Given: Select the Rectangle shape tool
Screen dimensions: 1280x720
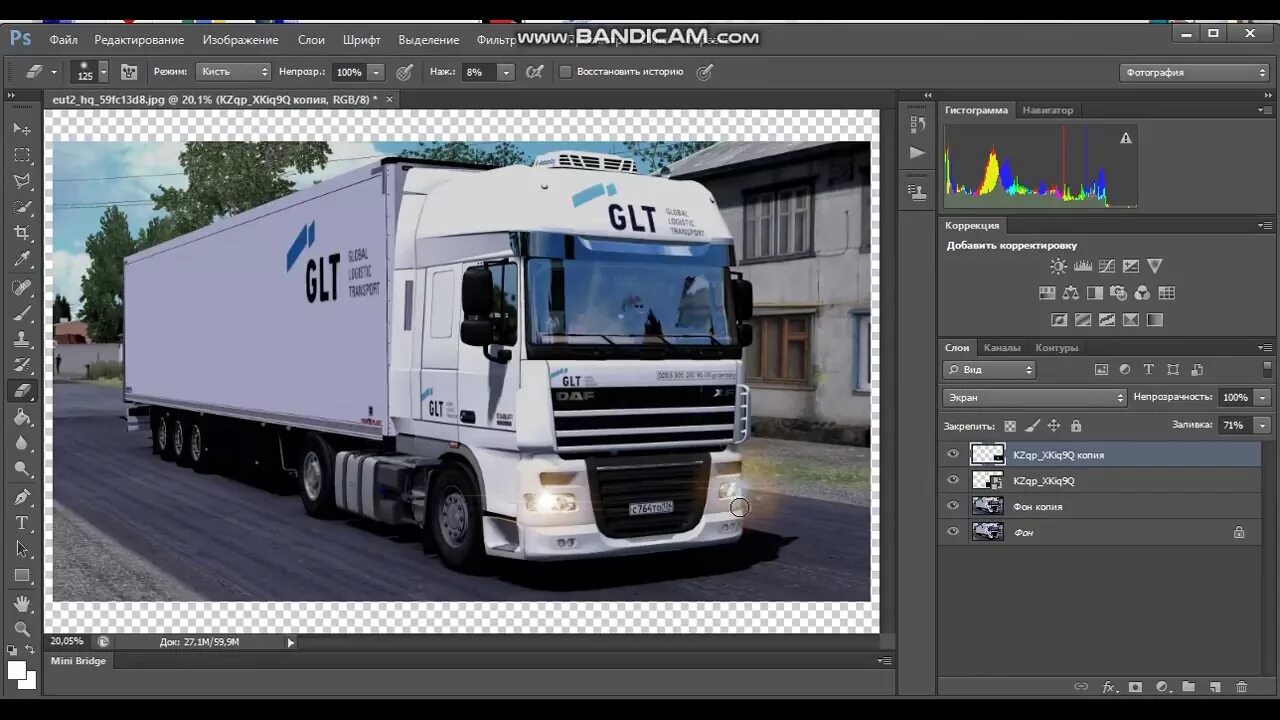Looking at the screenshot, I should pyautogui.click(x=22, y=575).
